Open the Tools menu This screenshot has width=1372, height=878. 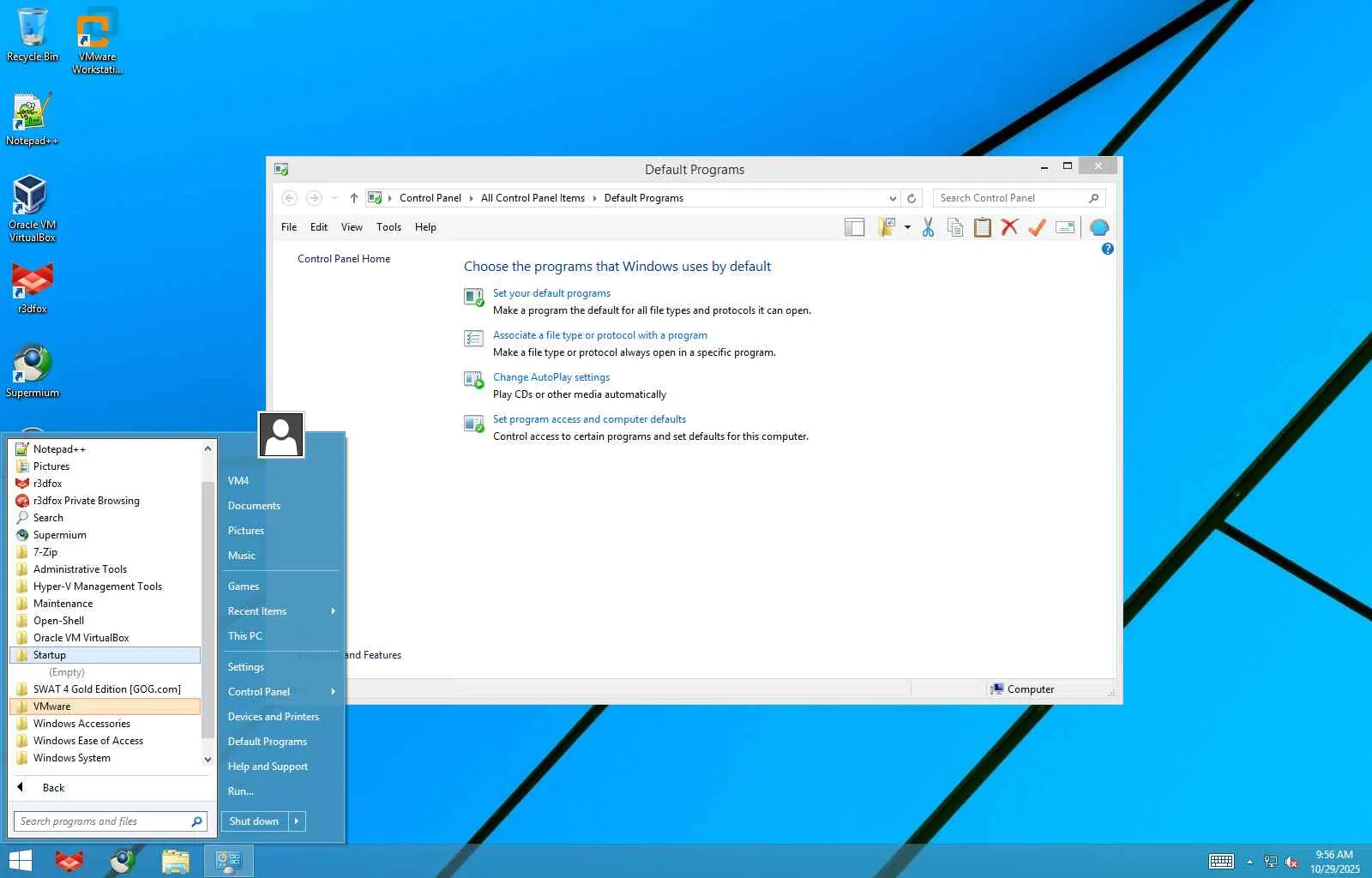tap(388, 227)
